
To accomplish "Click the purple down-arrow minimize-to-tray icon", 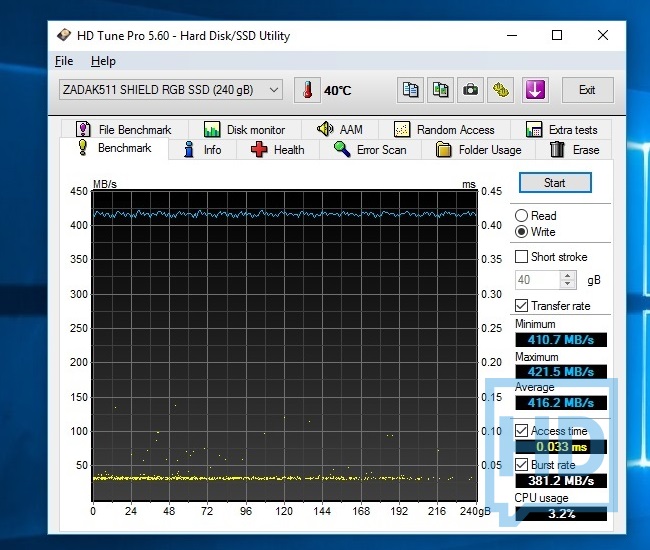I will click(x=535, y=90).
